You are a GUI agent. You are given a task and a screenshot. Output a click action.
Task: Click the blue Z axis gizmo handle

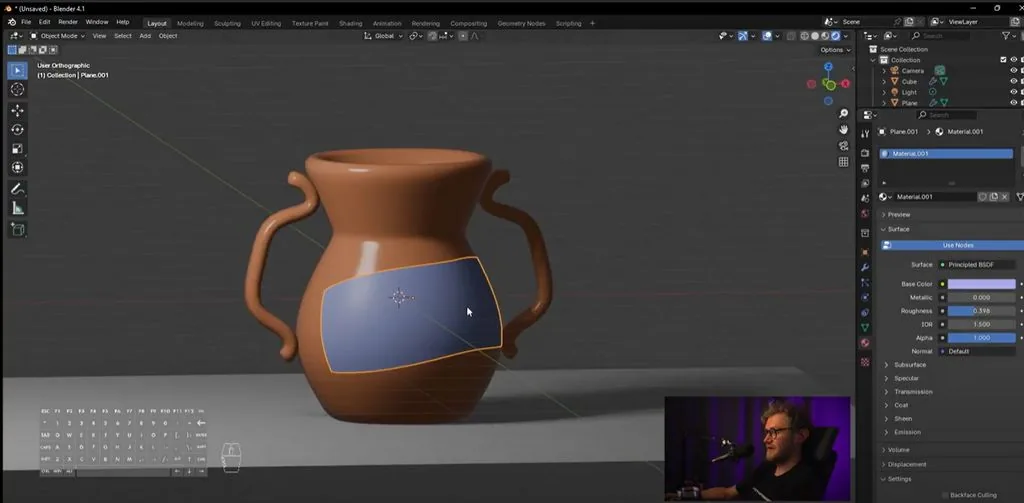(828, 67)
